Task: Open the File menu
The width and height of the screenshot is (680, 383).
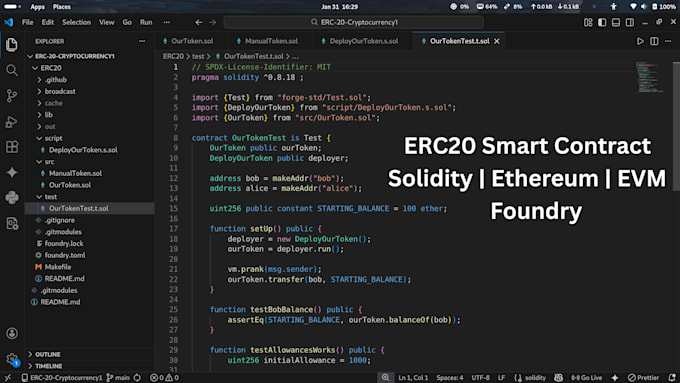Action: (x=27, y=22)
